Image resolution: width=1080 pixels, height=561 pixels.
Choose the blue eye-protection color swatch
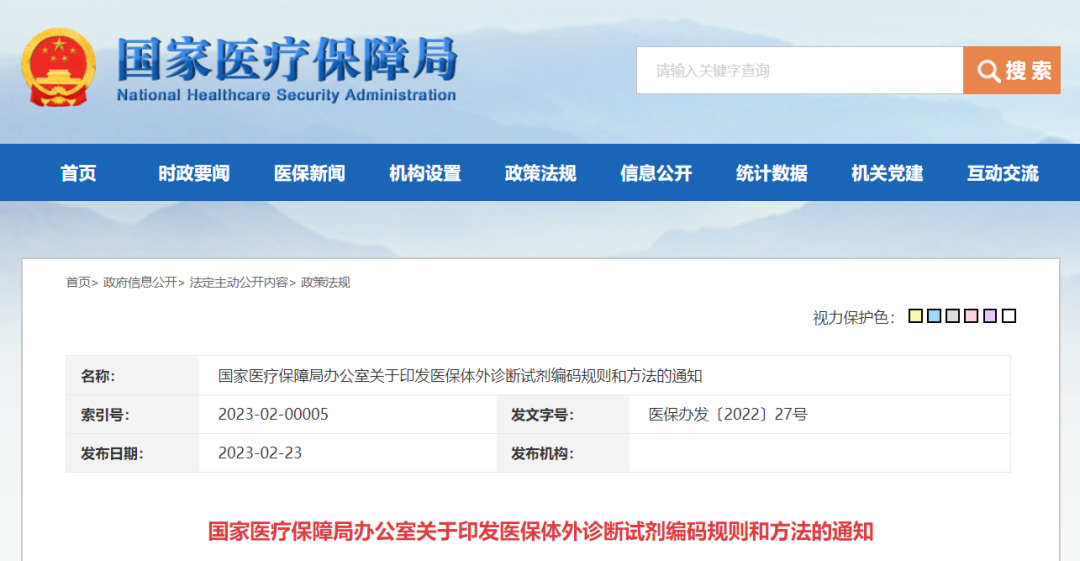point(934,317)
